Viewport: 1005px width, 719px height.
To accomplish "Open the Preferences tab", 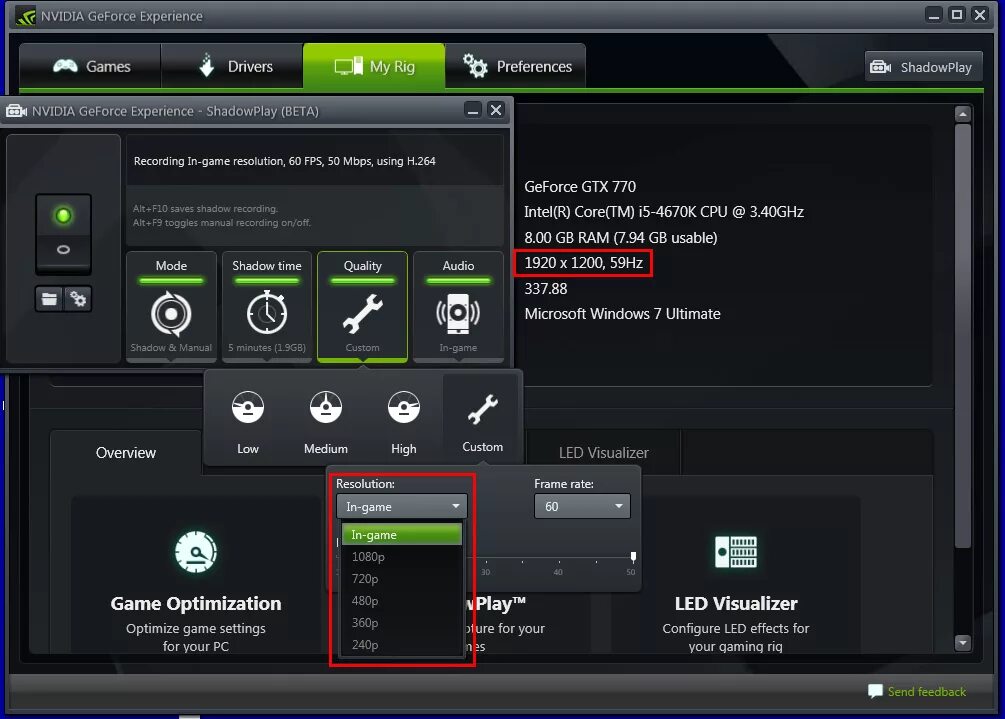I will tap(515, 66).
